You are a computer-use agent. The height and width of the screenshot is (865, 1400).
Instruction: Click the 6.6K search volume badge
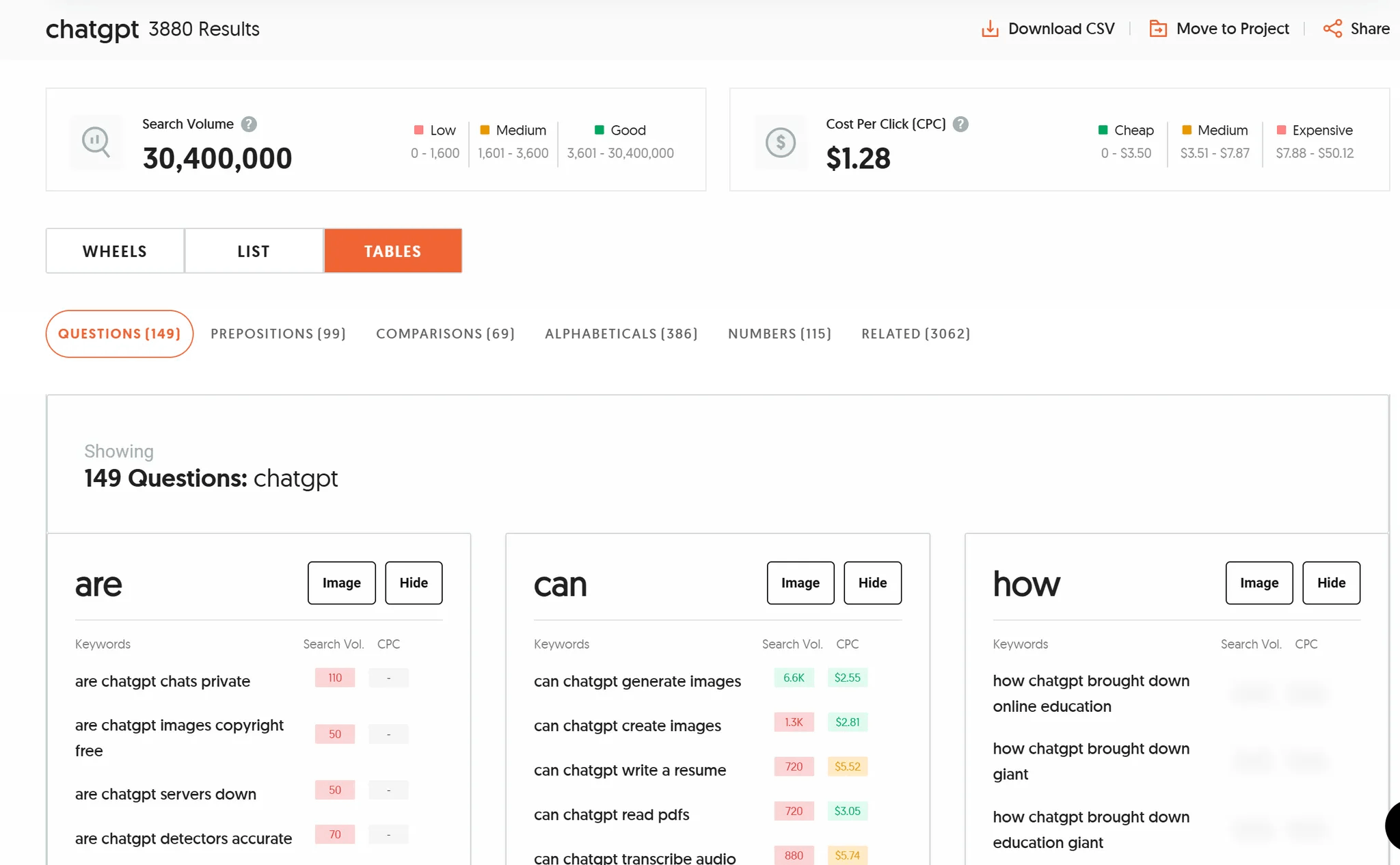click(794, 678)
